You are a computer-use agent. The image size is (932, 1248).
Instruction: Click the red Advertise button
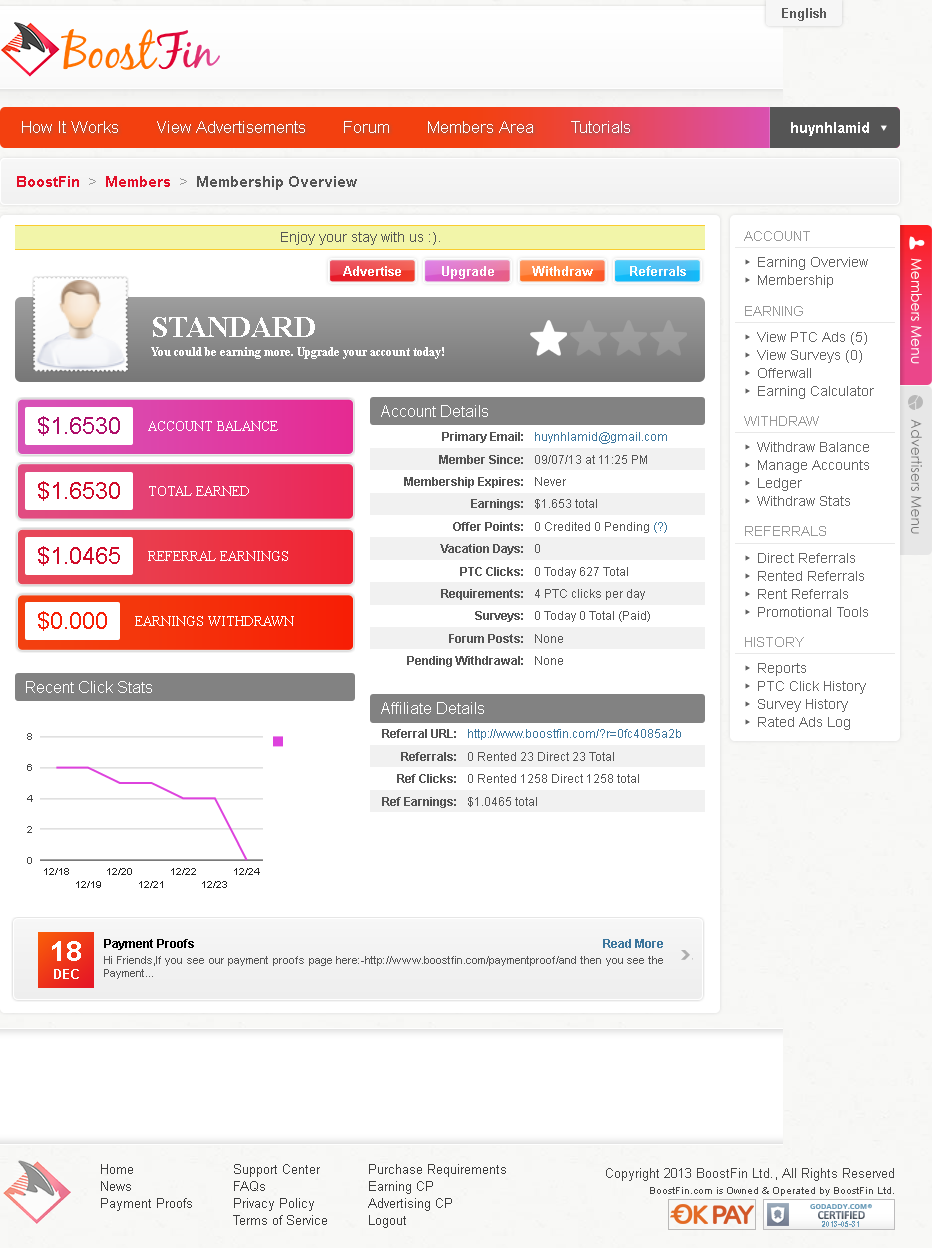[x=372, y=271]
